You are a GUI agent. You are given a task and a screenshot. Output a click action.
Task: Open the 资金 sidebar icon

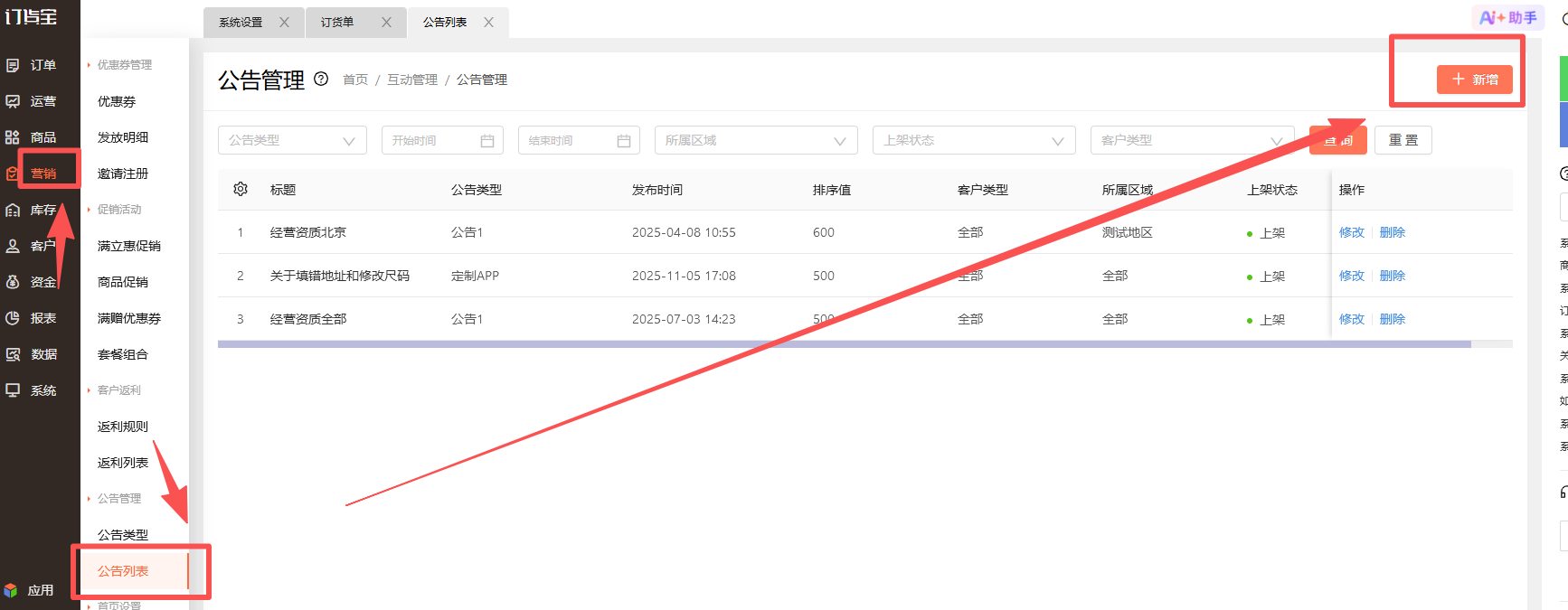pyautogui.click(x=13, y=282)
